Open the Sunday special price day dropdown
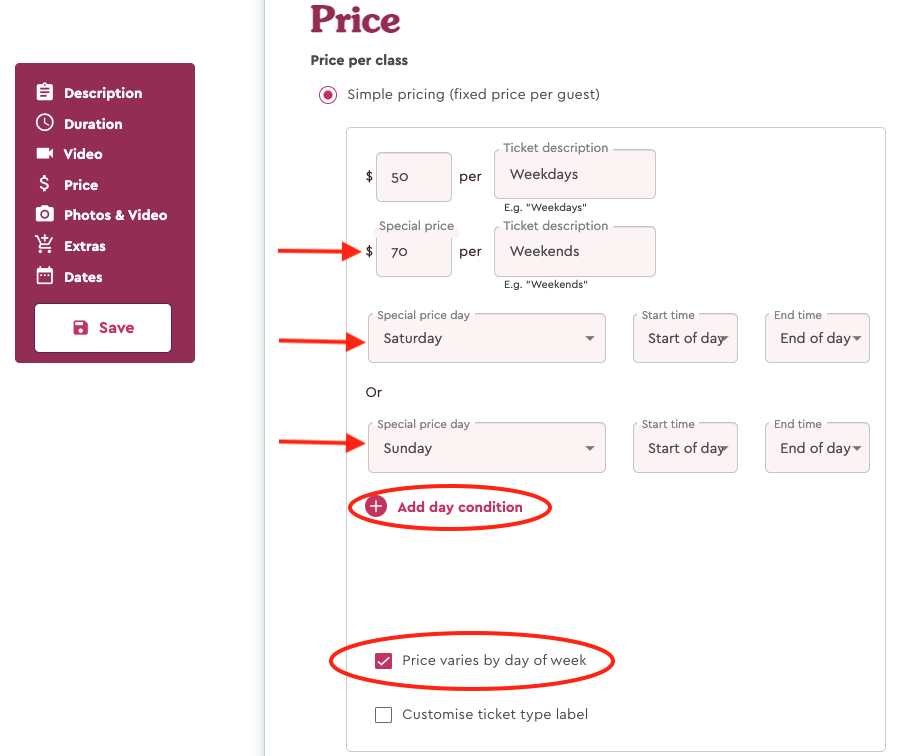The width and height of the screenshot is (900, 756). point(487,448)
